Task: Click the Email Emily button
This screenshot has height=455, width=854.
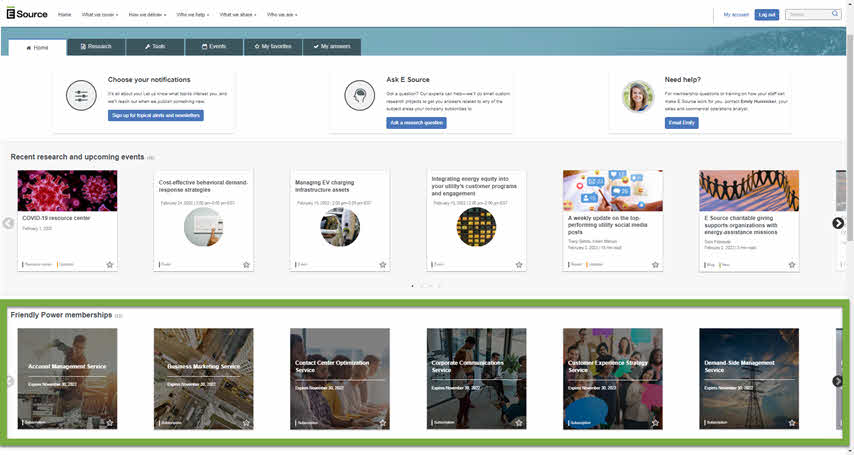Action: coord(681,123)
